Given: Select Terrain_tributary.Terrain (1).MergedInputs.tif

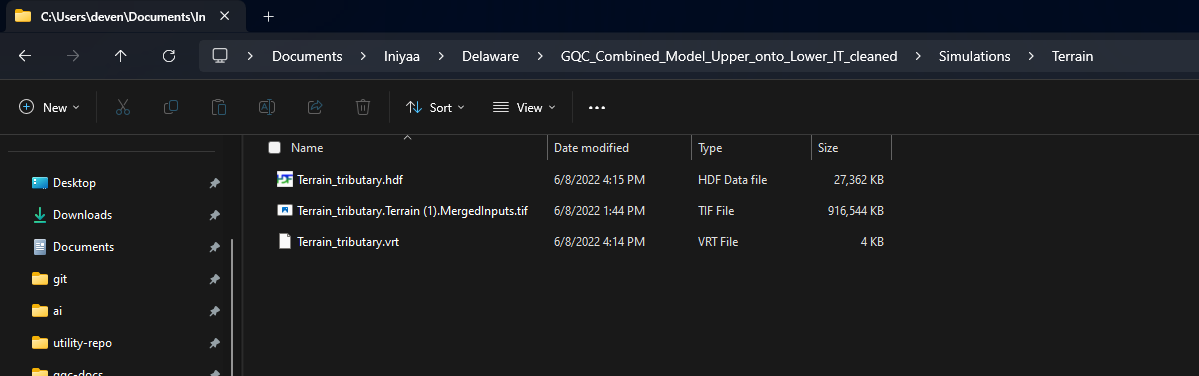Looking at the screenshot, I should pos(412,211).
